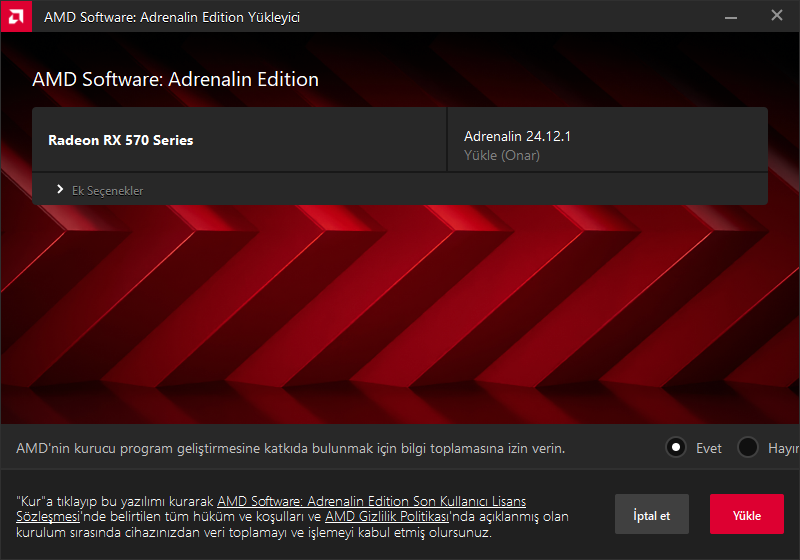
Task: Open the Adrenalin Edition Son Kullanıcı Lisans Sözleşmesi link
Action: 371,501
